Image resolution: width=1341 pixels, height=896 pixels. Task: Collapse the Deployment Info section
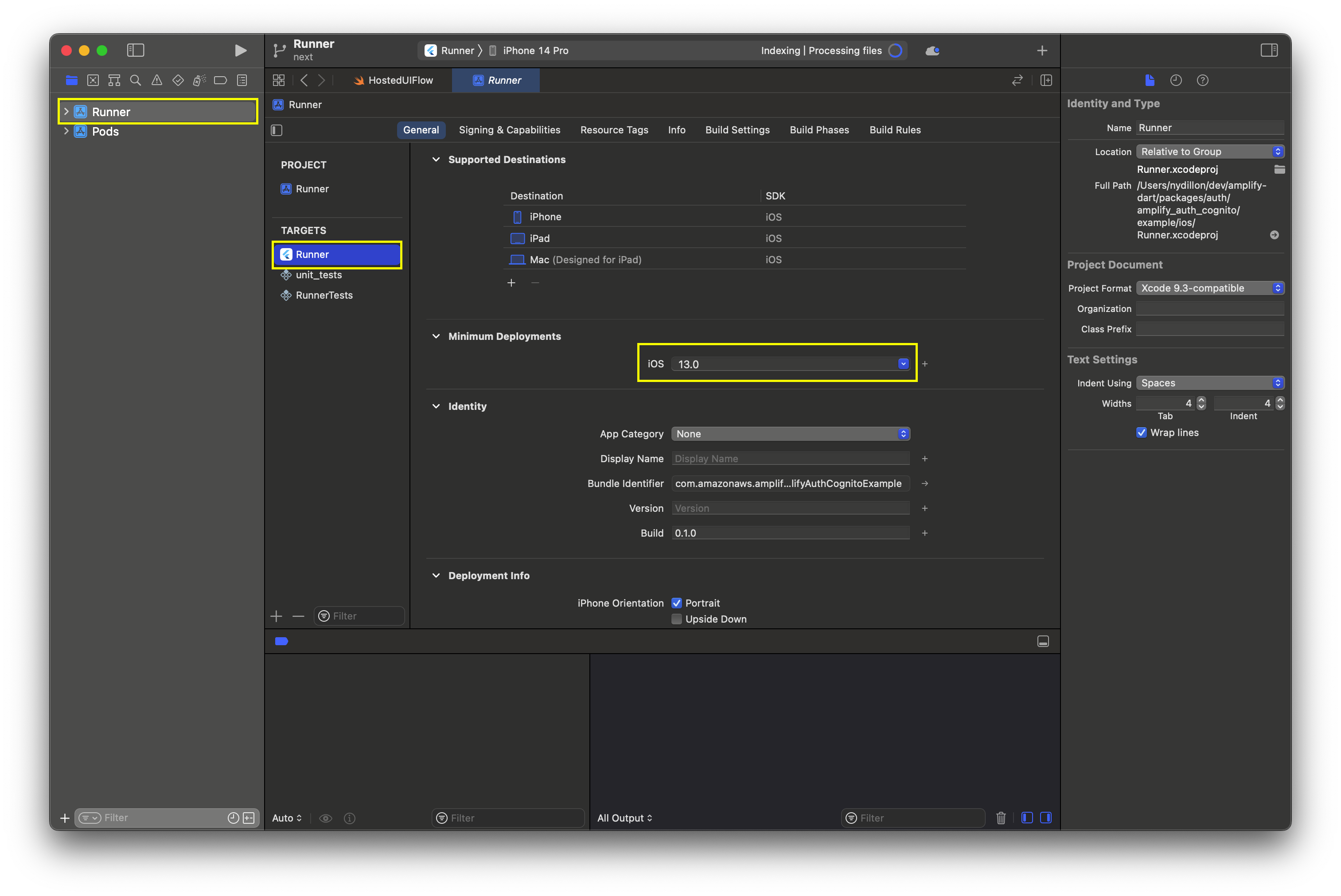point(436,576)
